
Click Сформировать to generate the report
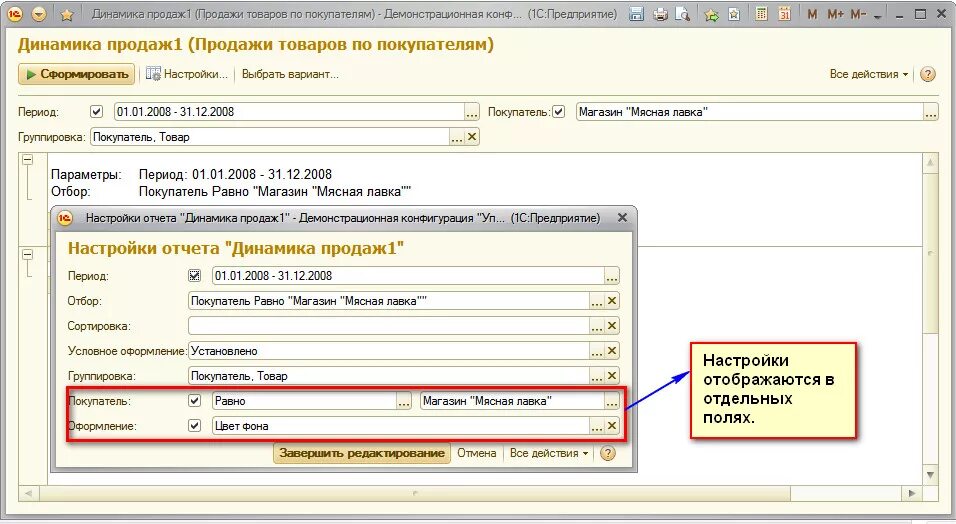pyautogui.click(x=76, y=74)
